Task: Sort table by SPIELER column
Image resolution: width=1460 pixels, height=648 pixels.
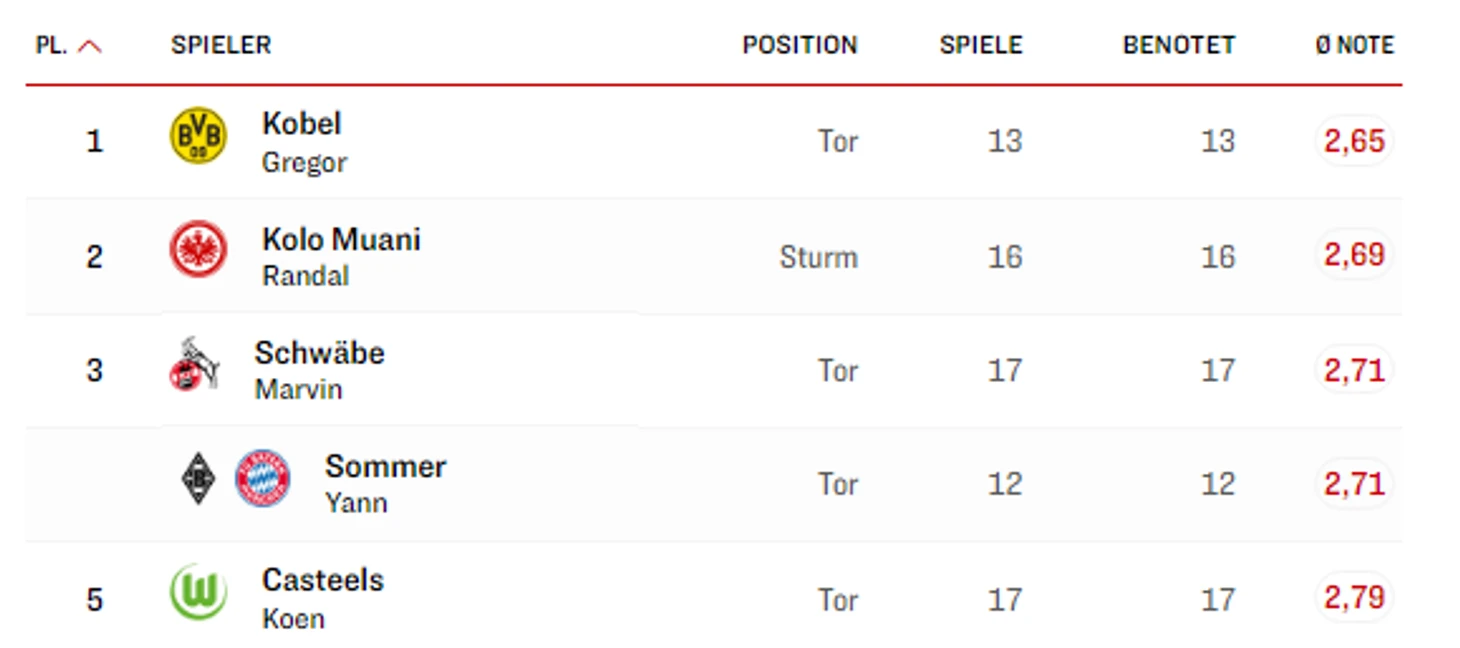Action: pyautogui.click(x=221, y=46)
